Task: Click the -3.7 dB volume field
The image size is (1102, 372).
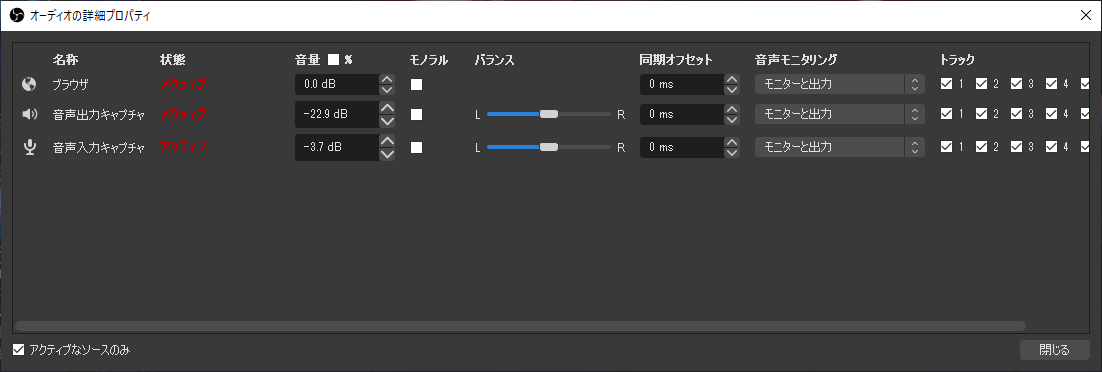Action: pyautogui.click(x=337, y=147)
